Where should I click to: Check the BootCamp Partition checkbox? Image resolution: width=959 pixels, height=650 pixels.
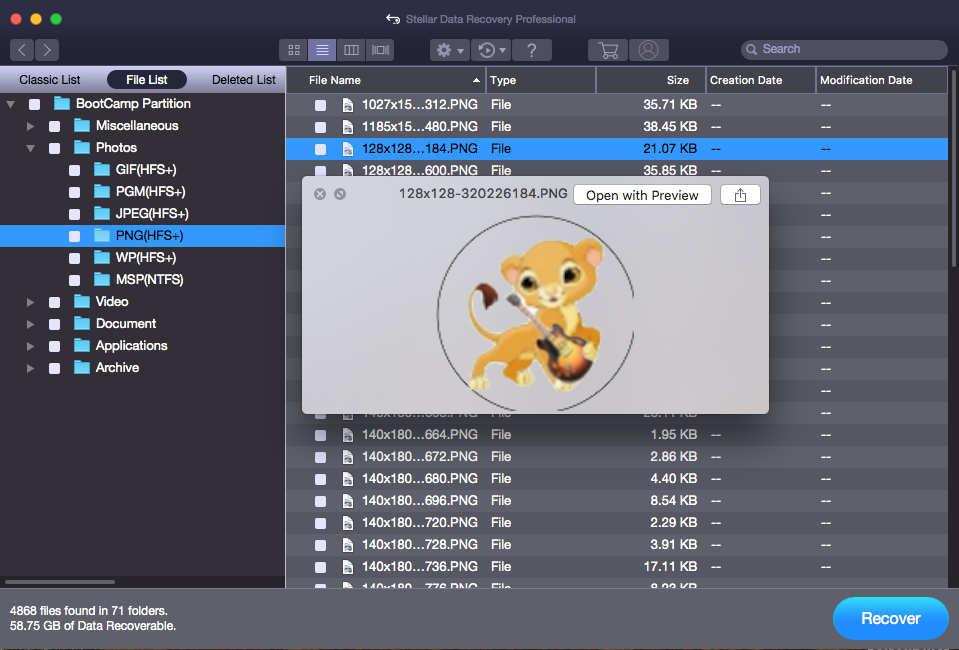point(35,105)
